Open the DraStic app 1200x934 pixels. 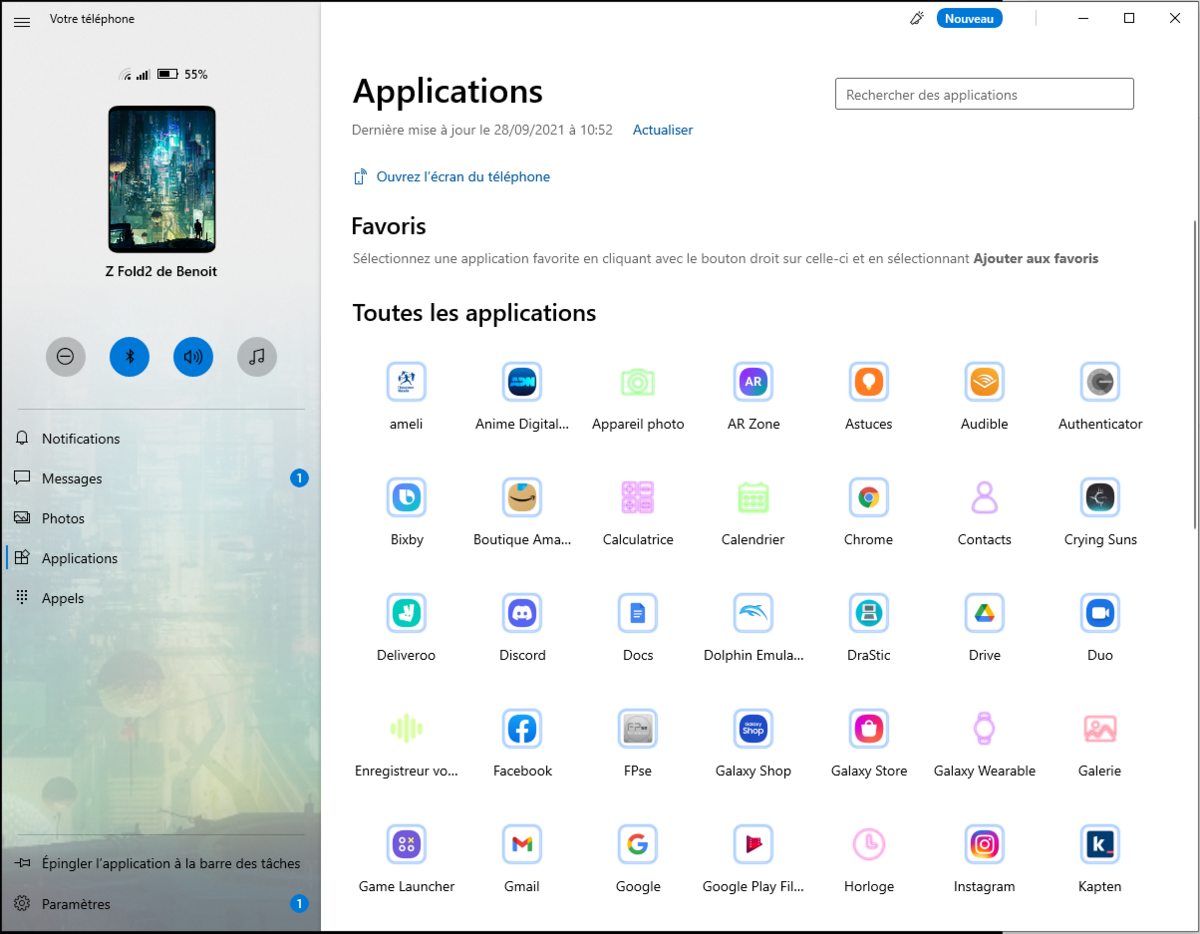pyautogui.click(x=869, y=613)
